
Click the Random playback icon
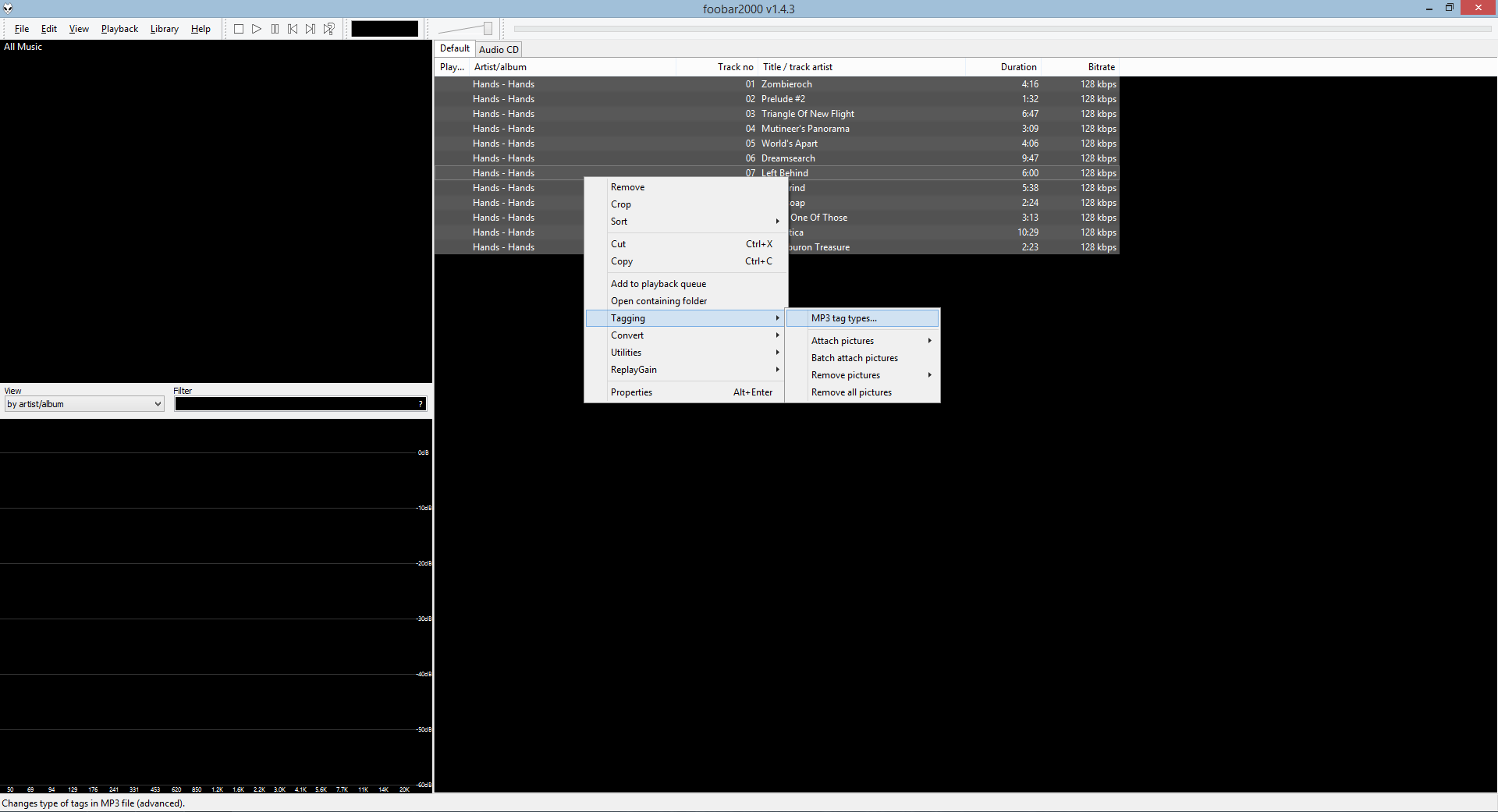click(x=329, y=29)
